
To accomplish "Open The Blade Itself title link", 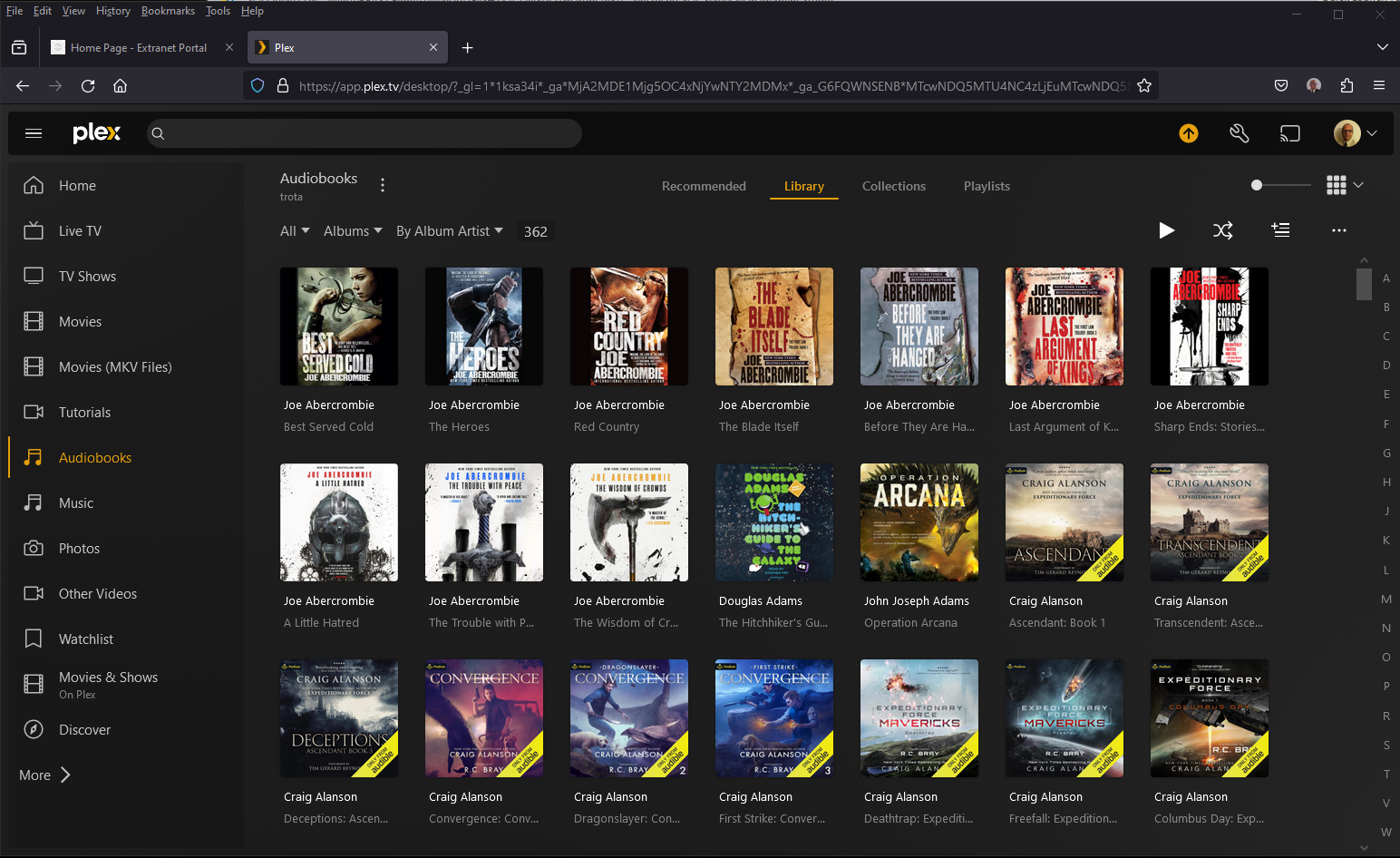I will tap(759, 427).
